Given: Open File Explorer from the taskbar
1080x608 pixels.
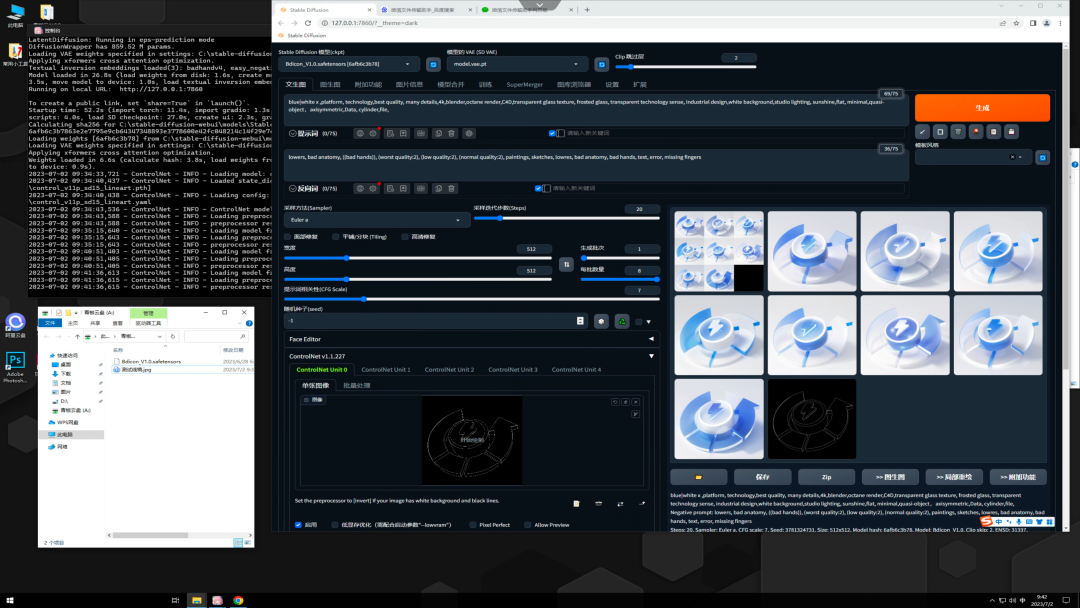Looking at the screenshot, I should [x=197, y=600].
